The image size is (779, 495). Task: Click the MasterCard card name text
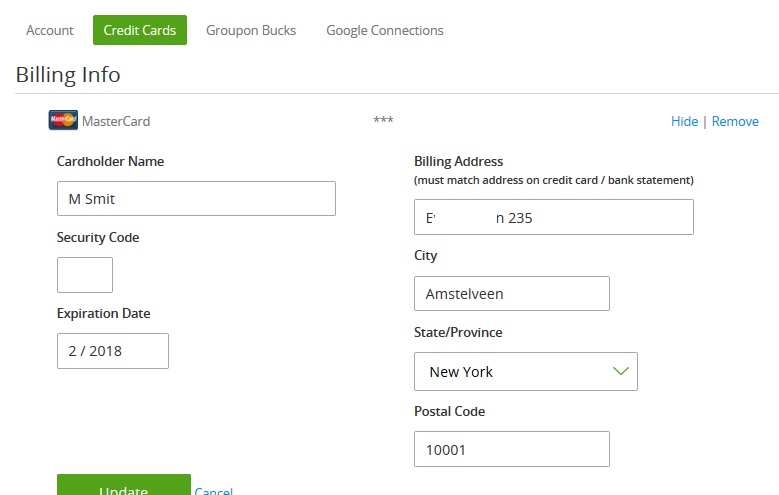point(116,121)
